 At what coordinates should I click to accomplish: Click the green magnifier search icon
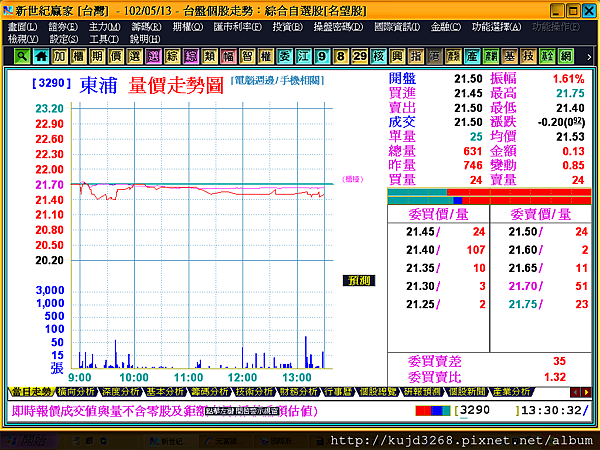[x=22, y=56]
